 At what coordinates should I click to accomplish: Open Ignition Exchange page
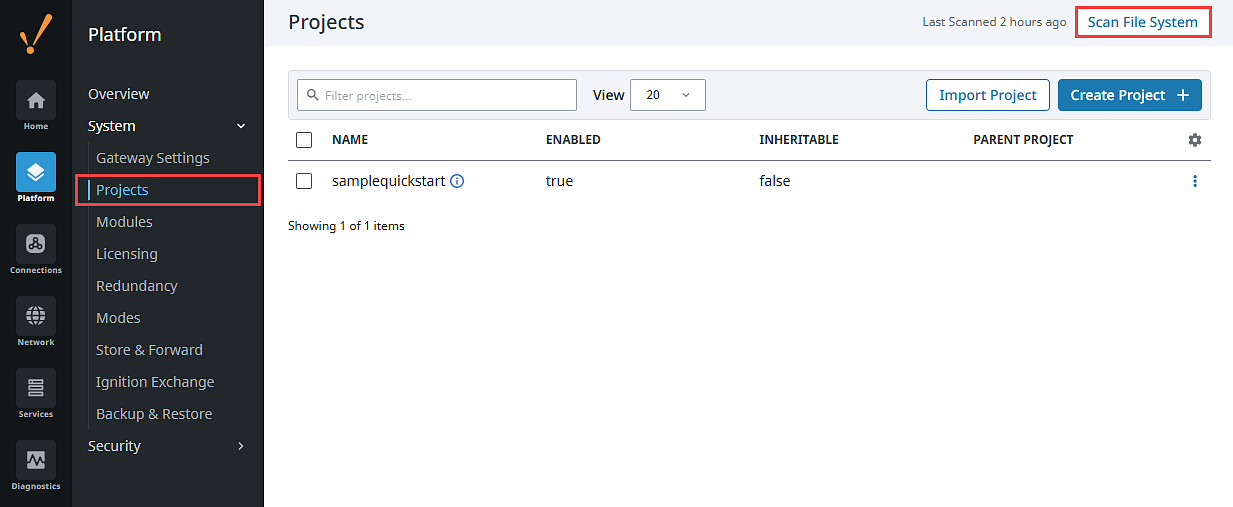[155, 382]
